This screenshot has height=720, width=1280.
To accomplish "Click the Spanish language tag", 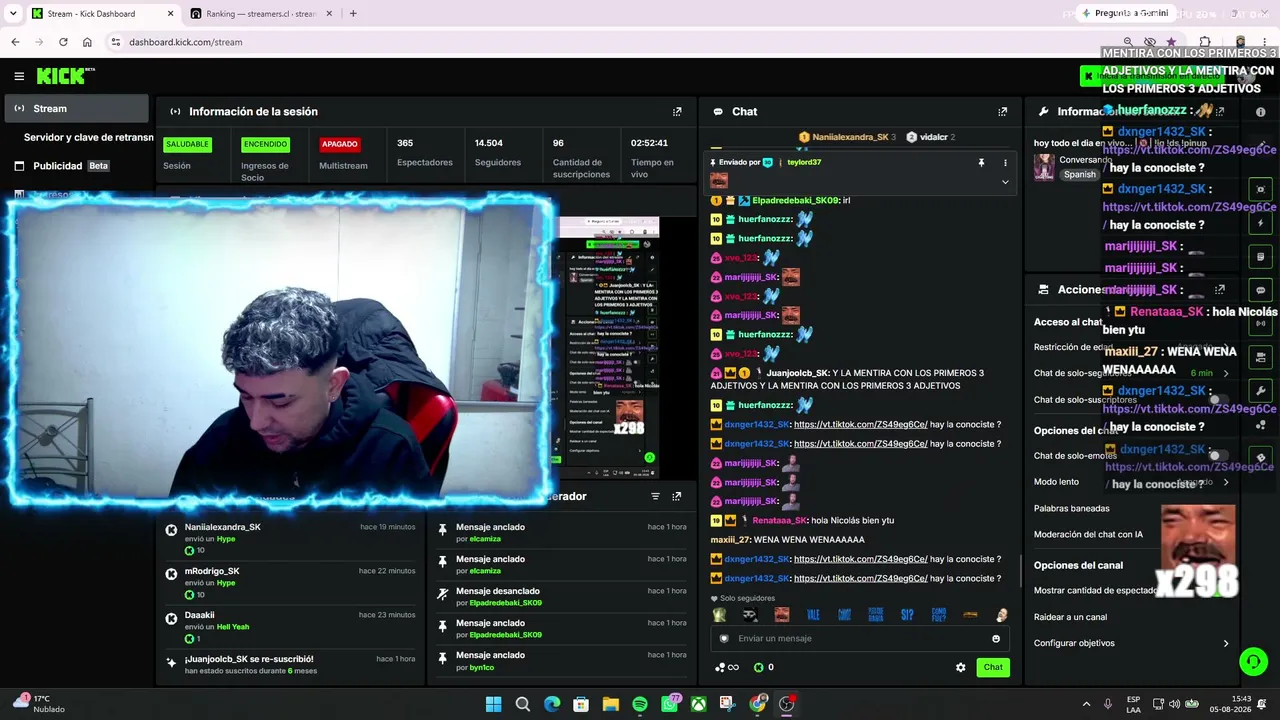I will point(1080,174).
